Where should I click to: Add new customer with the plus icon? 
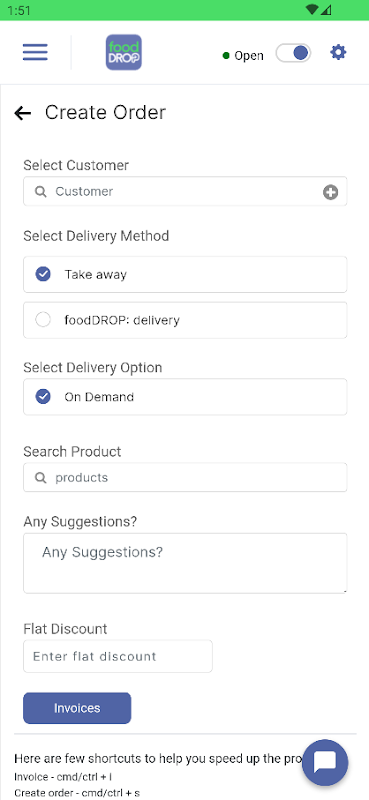[x=330, y=192]
